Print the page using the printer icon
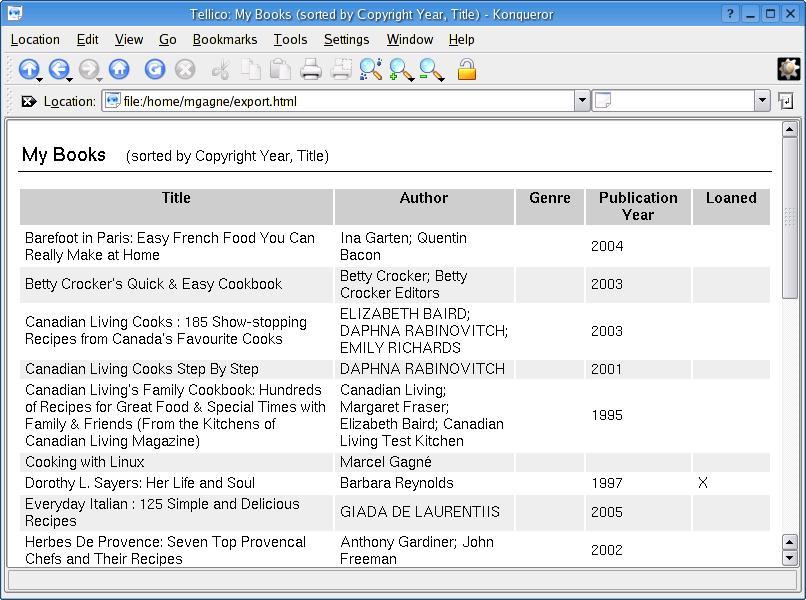Screen dimensions: 806x600 (311, 69)
